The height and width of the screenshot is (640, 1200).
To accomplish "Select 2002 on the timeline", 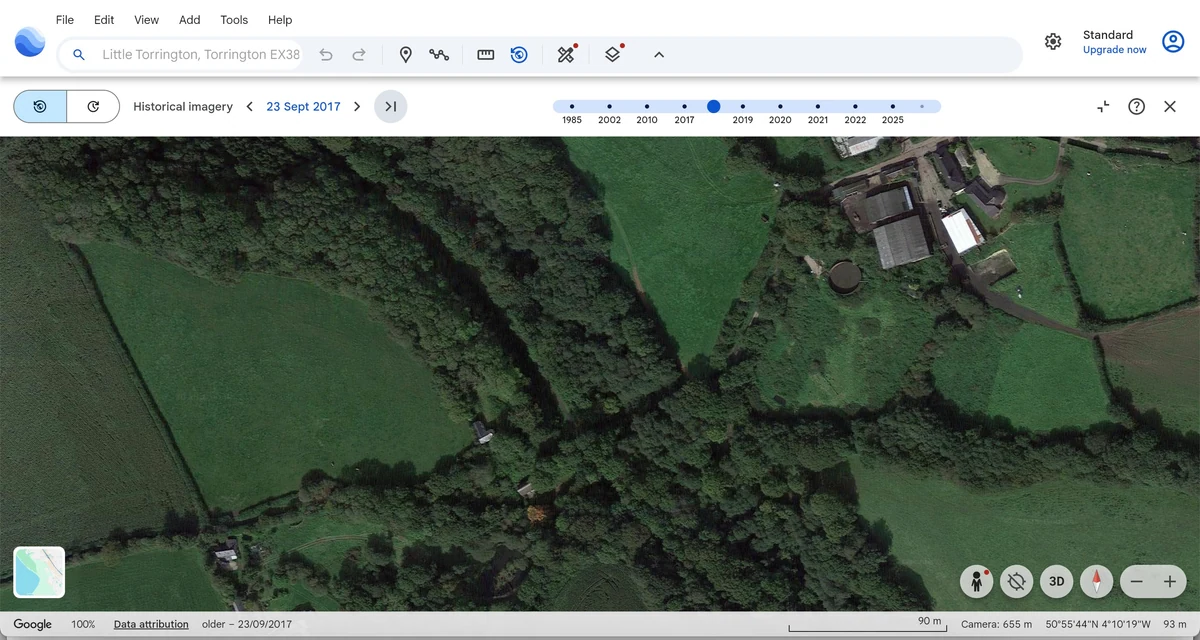I will pyautogui.click(x=610, y=106).
